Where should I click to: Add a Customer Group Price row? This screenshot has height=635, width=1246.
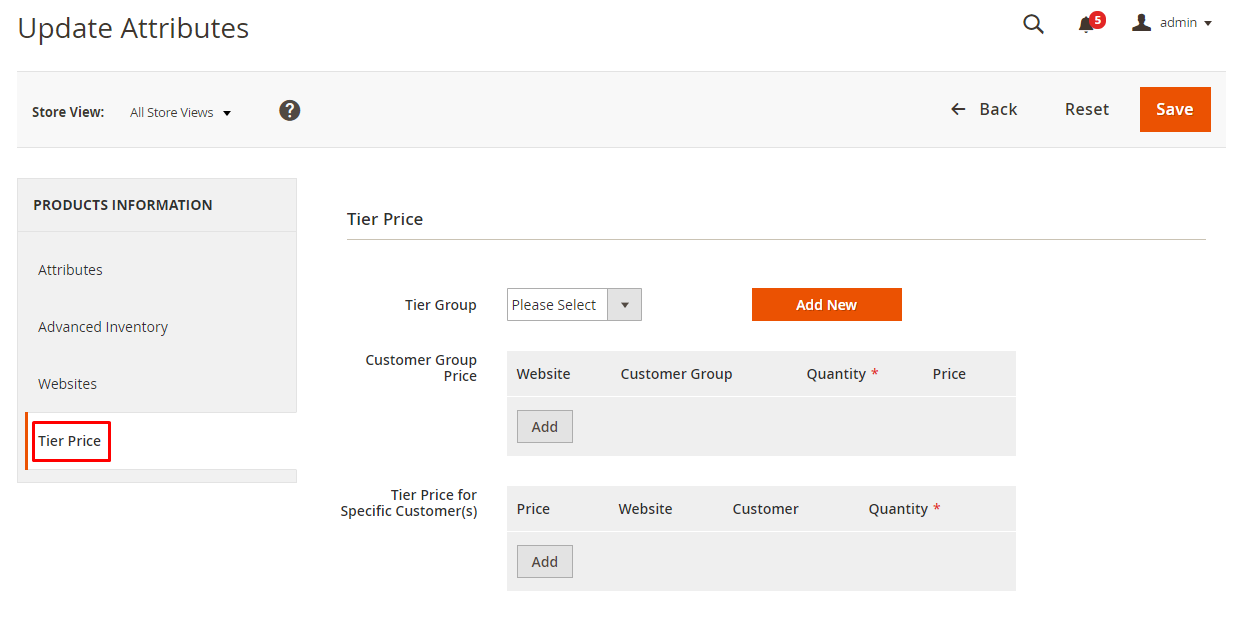(x=544, y=427)
